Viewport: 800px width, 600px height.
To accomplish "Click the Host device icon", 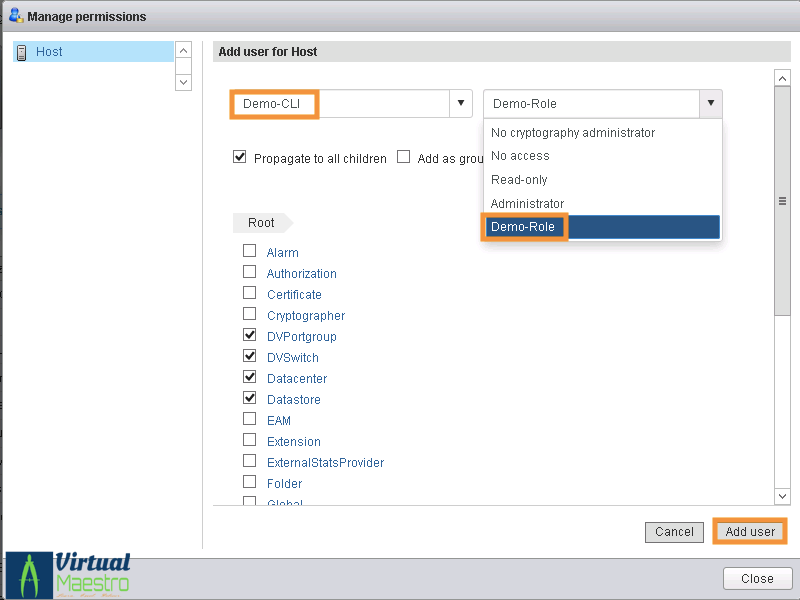I will click(21, 52).
